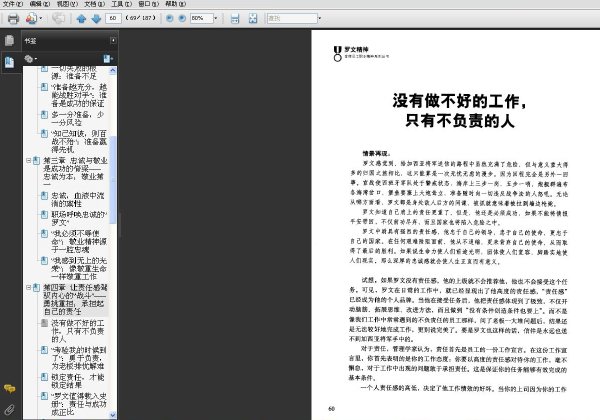Select the 第三章 忠诚与敬业 bookmark
600x420 pixels.
[75, 173]
